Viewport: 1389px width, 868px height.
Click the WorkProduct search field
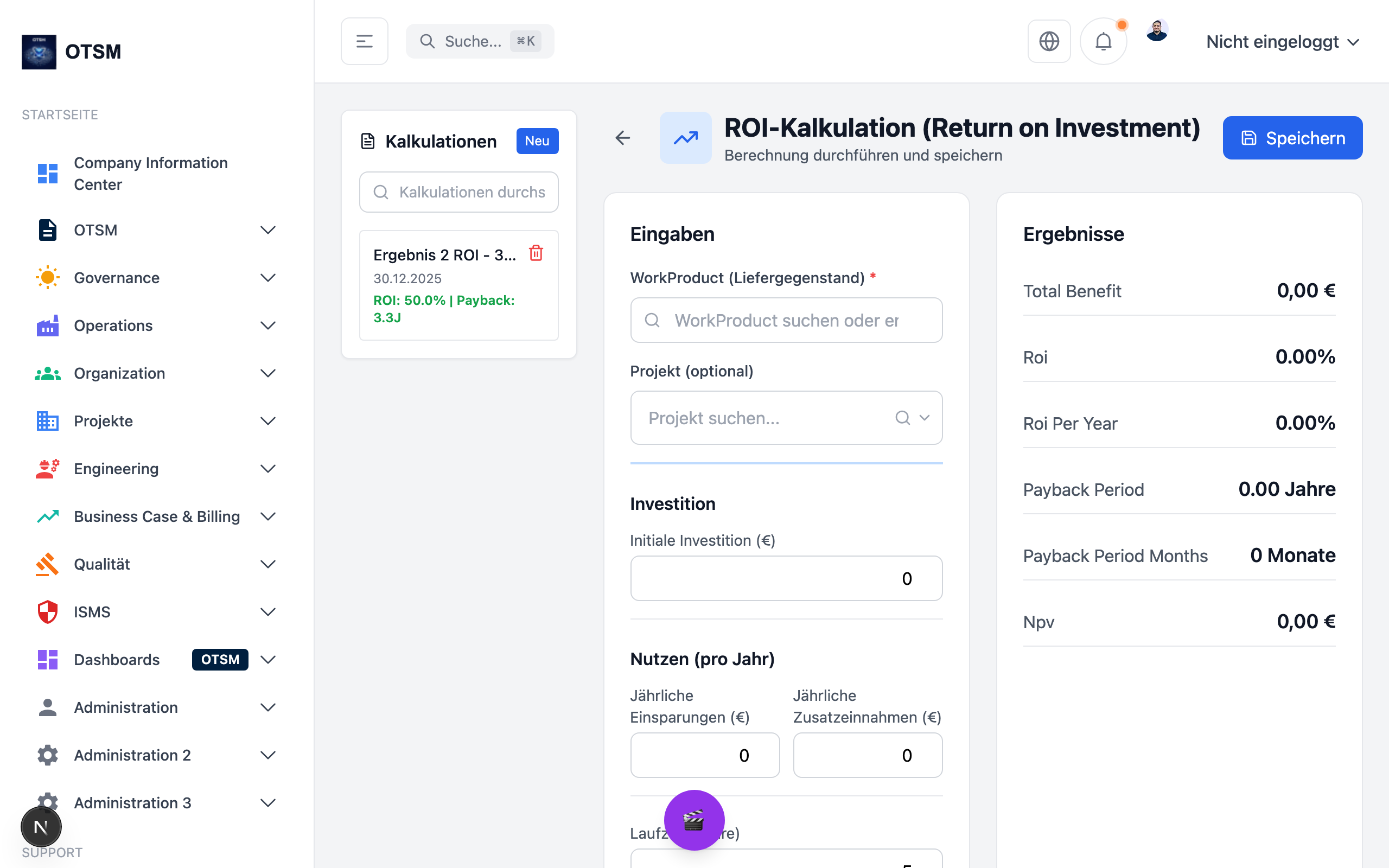786,320
